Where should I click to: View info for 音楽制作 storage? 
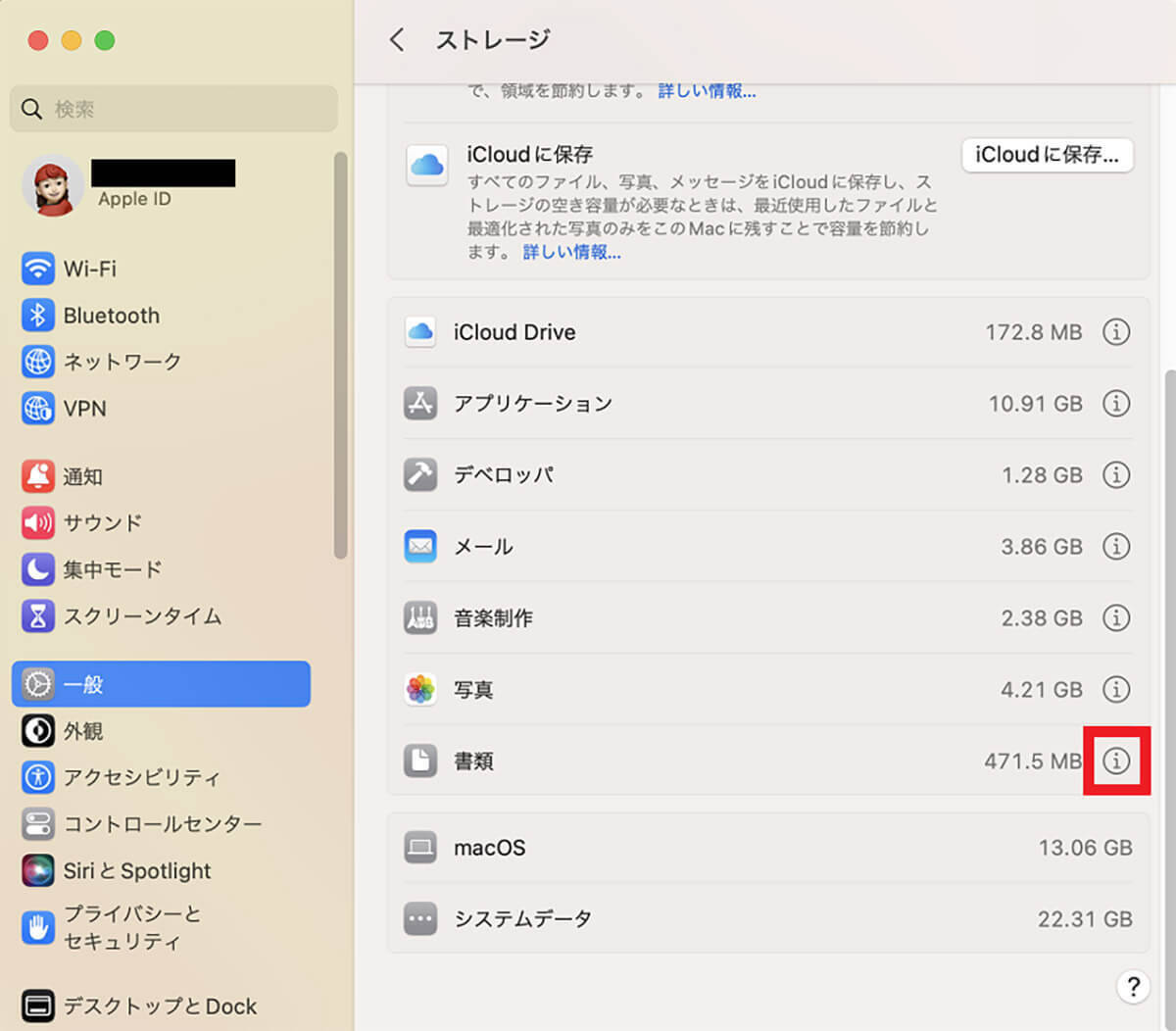pyautogui.click(x=1116, y=618)
